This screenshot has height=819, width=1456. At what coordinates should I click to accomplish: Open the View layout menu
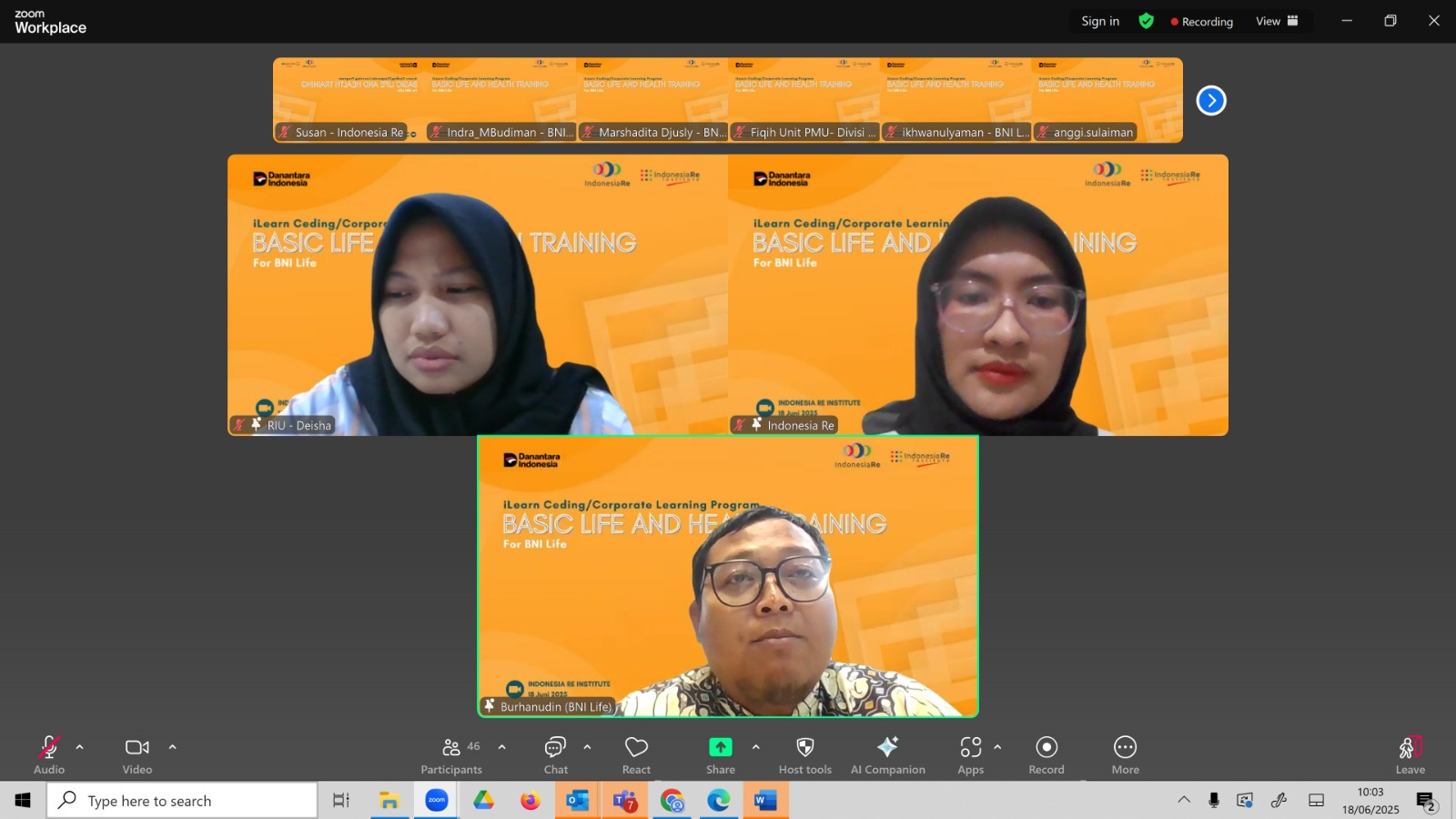pos(1277,21)
